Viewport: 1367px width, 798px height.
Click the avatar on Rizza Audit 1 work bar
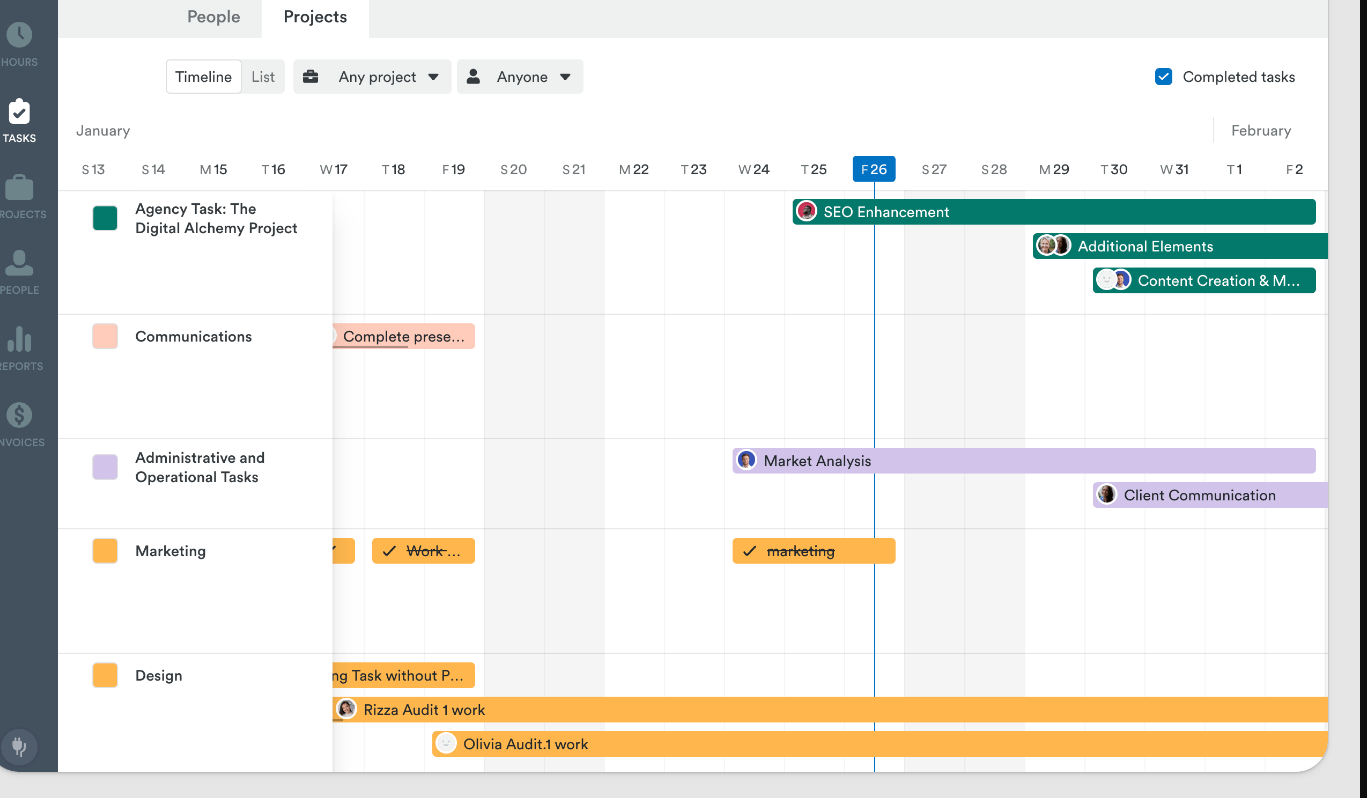346,708
